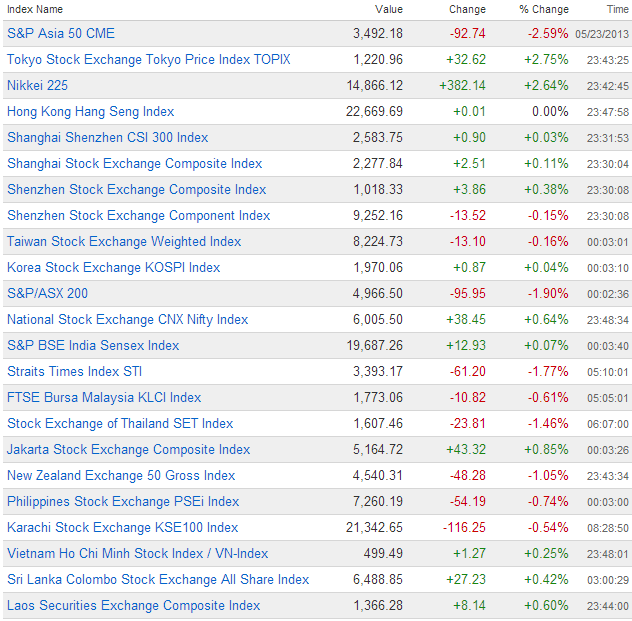Select the time 23:47:58
Image resolution: width=632 pixels, height=621 pixels.
608,112
